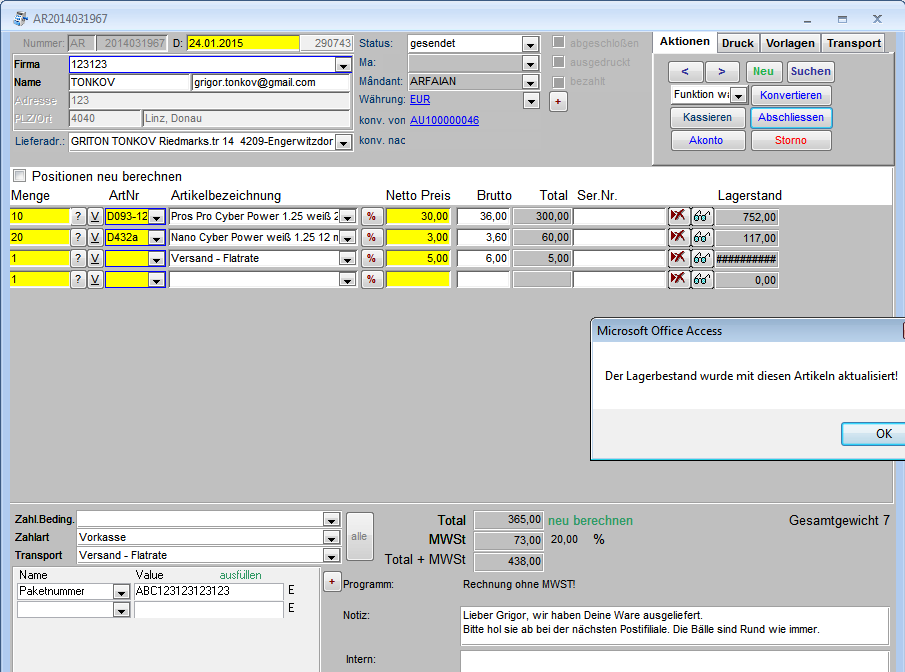This screenshot has width=905, height=672.
Task: View details glasses icon for Nano Cyber Power
Action: click(x=702, y=238)
